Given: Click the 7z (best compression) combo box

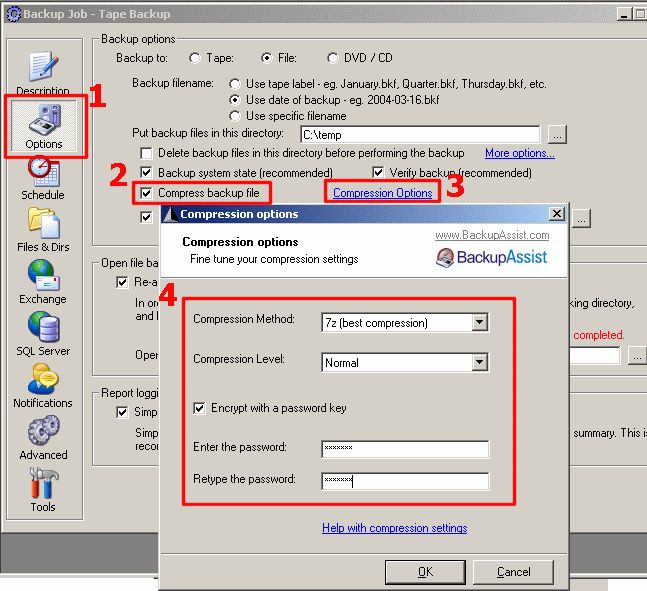Looking at the screenshot, I should 405,322.
